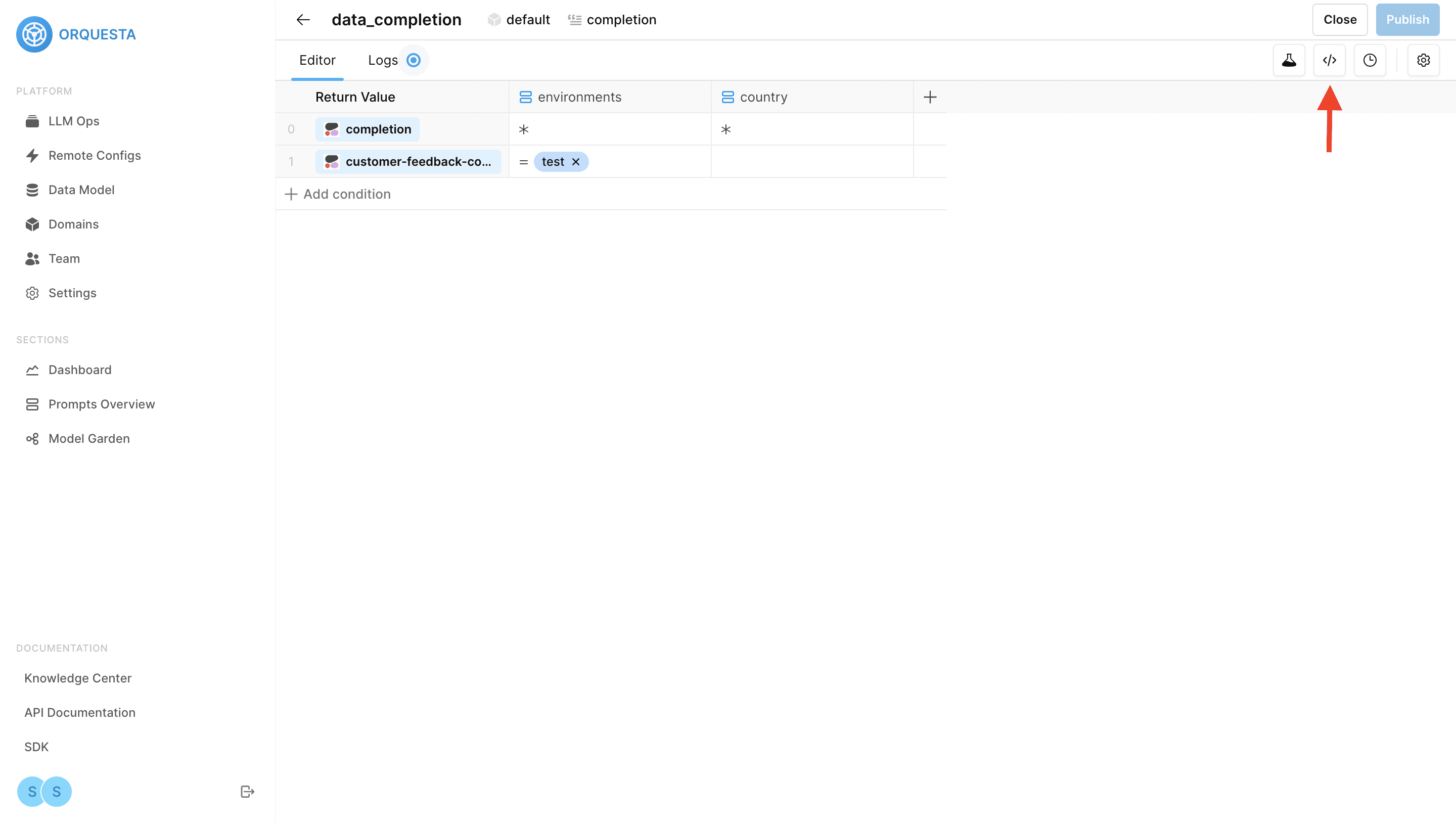The width and height of the screenshot is (1456, 824).
Task: Open Model Garden in the sidebar
Action: click(89, 439)
